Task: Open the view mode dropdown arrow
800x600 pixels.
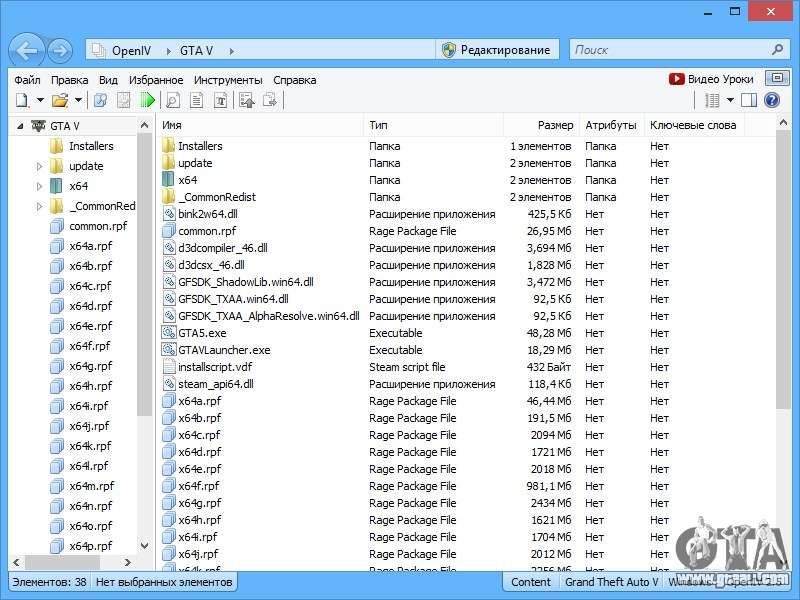Action: [730, 100]
